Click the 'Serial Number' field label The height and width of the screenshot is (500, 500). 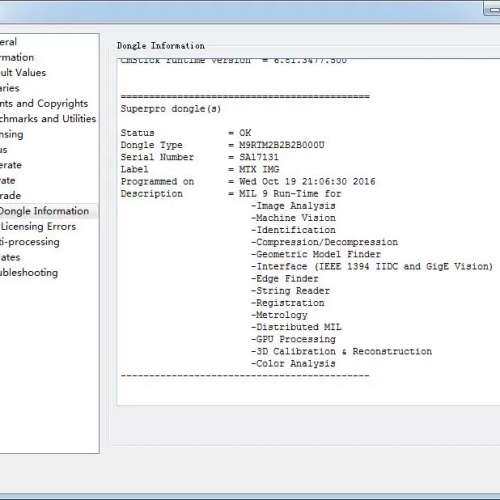(157, 157)
